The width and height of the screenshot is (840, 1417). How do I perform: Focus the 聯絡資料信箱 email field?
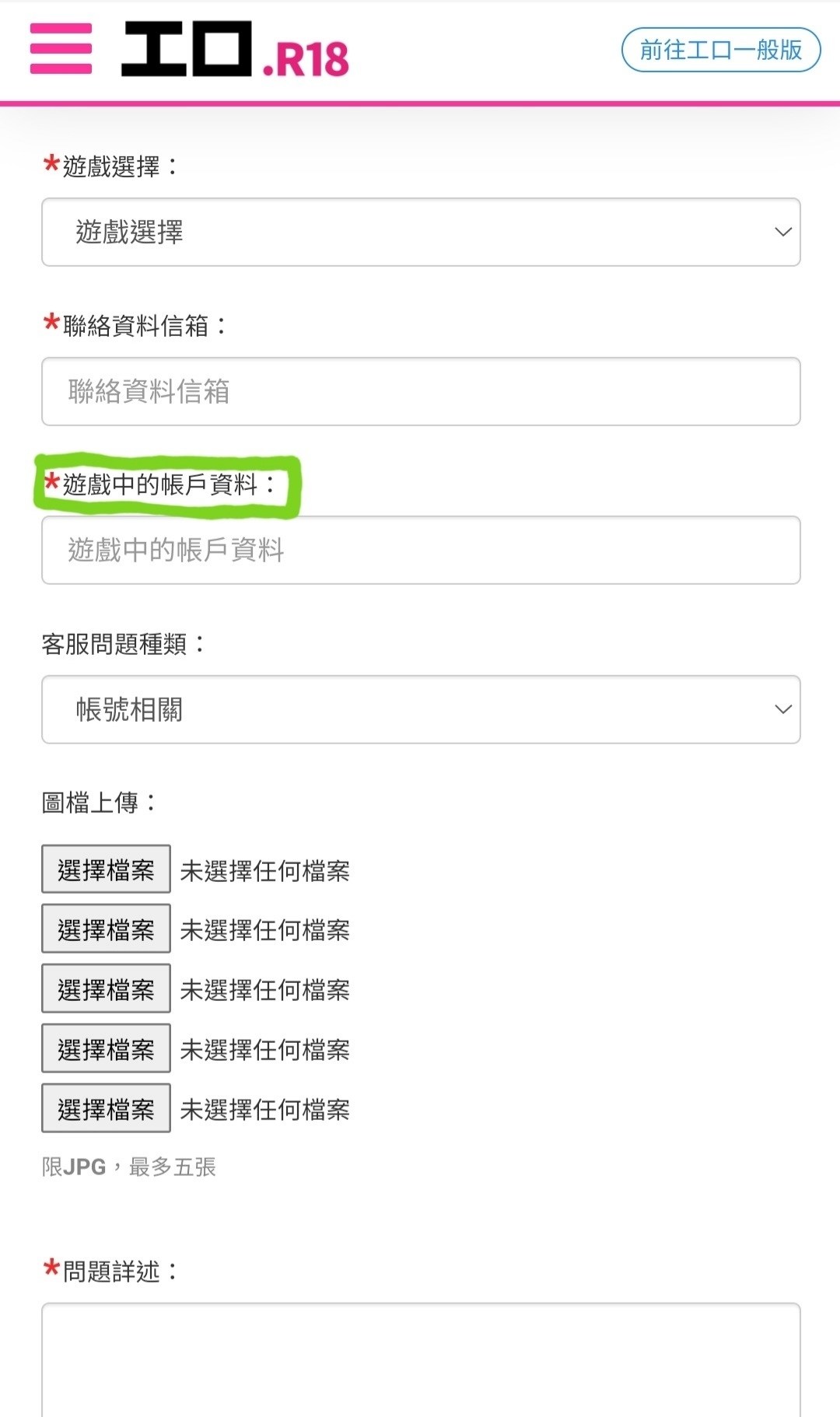[420, 391]
